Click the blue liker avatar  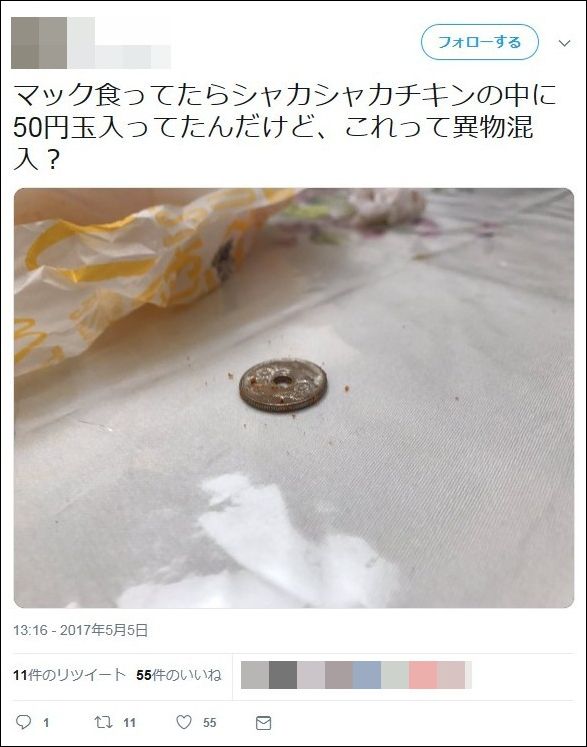point(367,675)
